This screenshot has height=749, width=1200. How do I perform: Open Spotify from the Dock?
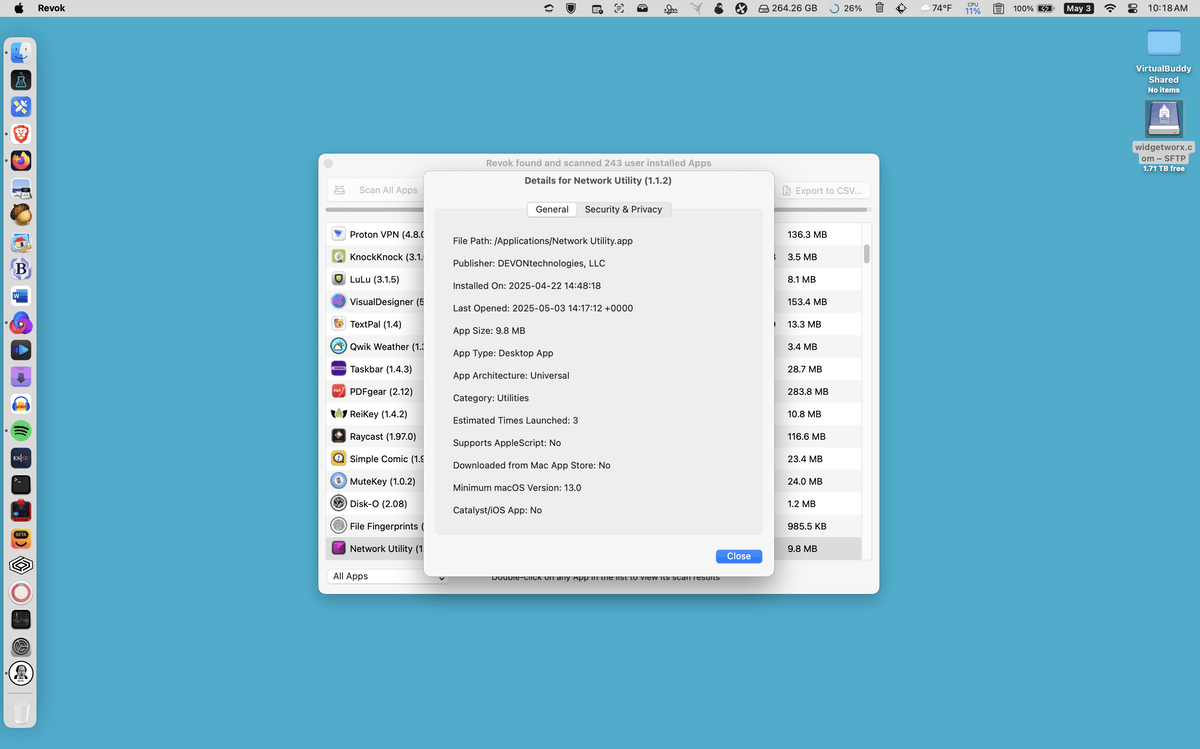point(21,431)
